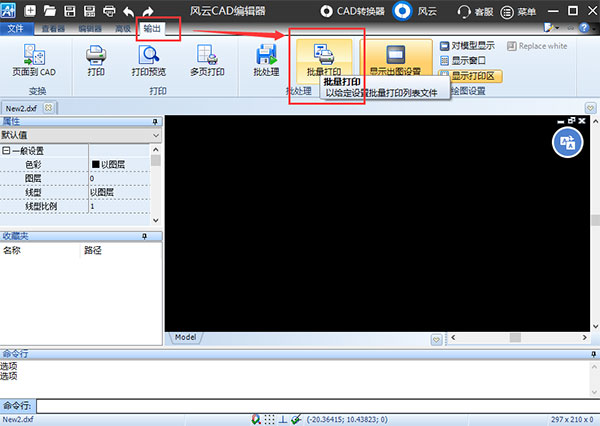600x426 pixels.
Task: Open the document tab list dropdown at right
Action: (590, 108)
